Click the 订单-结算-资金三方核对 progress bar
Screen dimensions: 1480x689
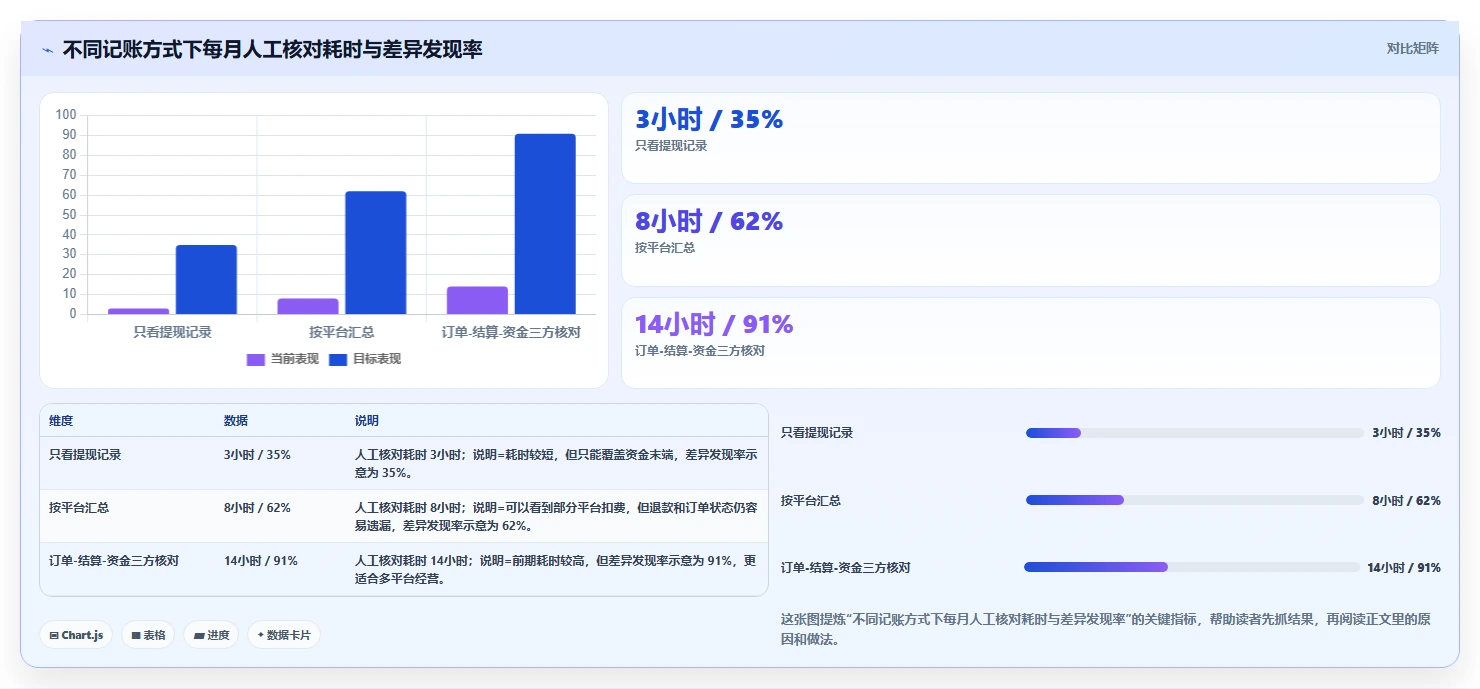[x=1192, y=567]
